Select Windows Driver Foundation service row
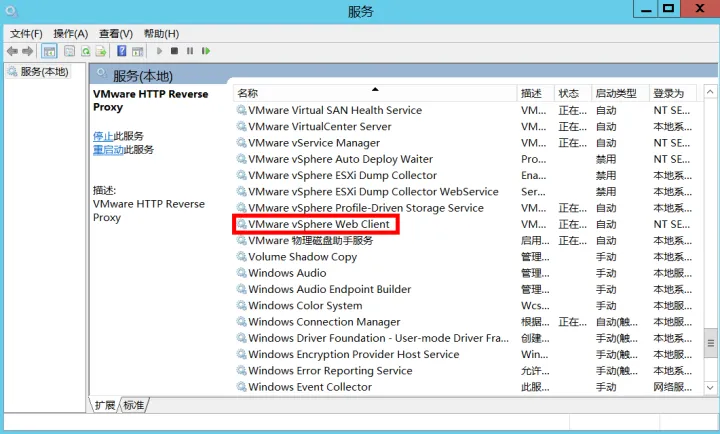 click(x=465, y=338)
